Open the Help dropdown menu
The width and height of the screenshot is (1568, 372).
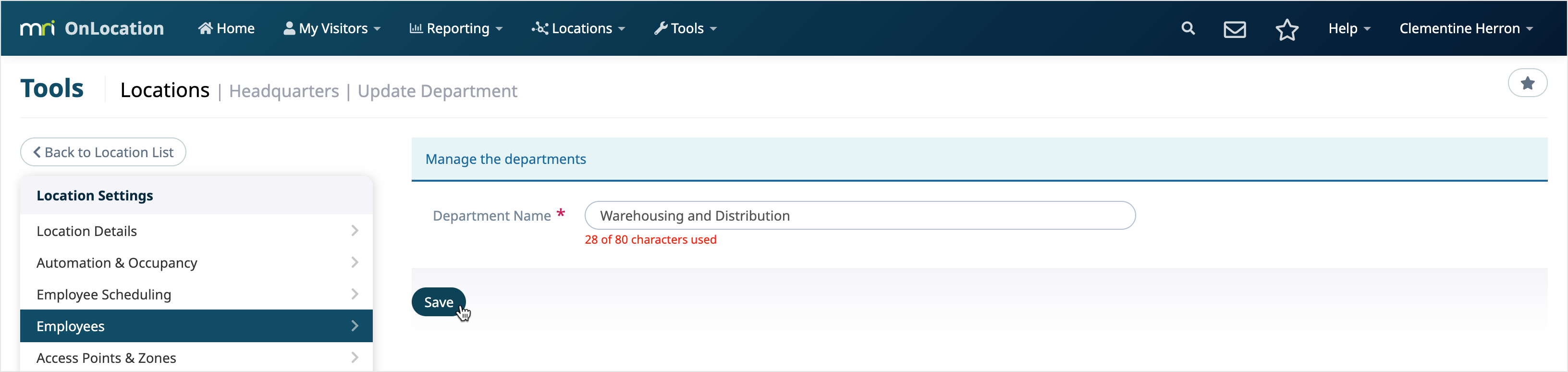pyautogui.click(x=1349, y=29)
